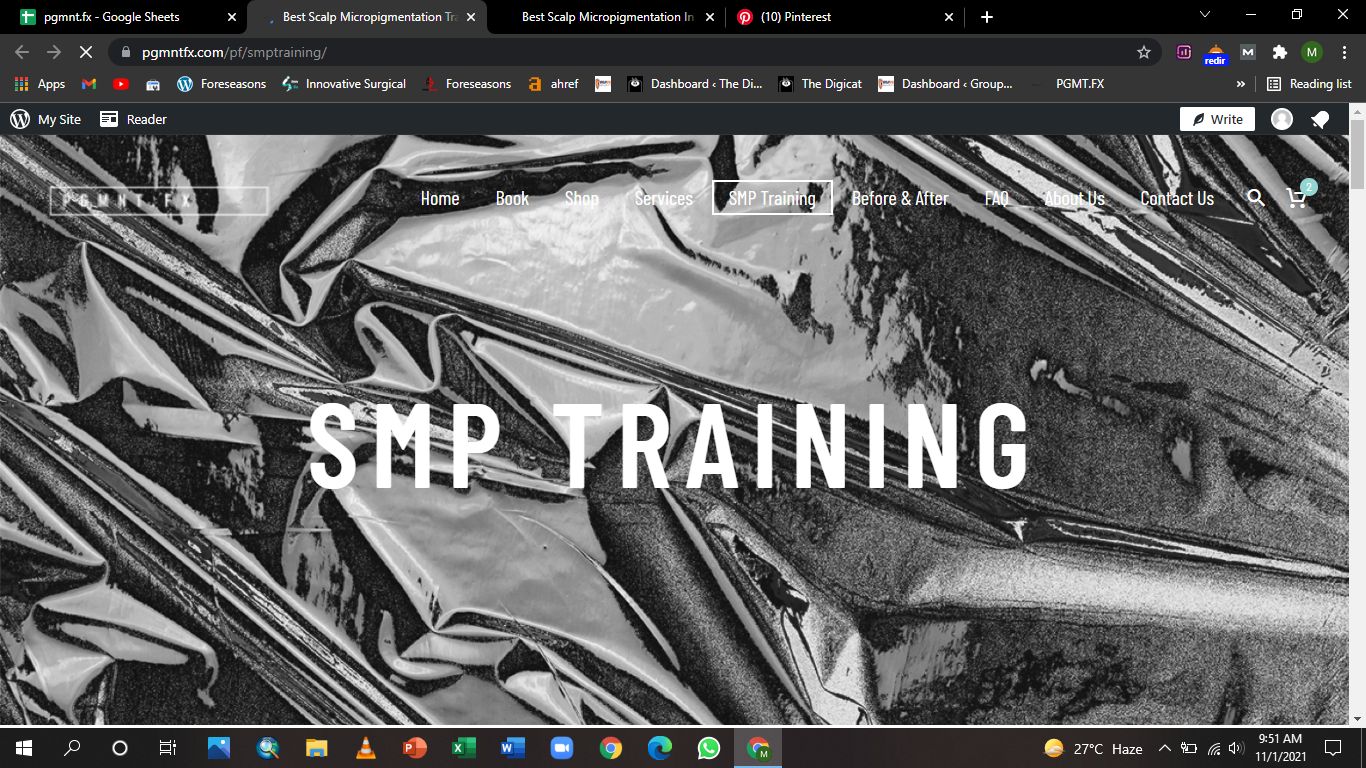Screen dimensions: 1366x768
Task: Open the Contact Us page link
Action: point(1177,198)
